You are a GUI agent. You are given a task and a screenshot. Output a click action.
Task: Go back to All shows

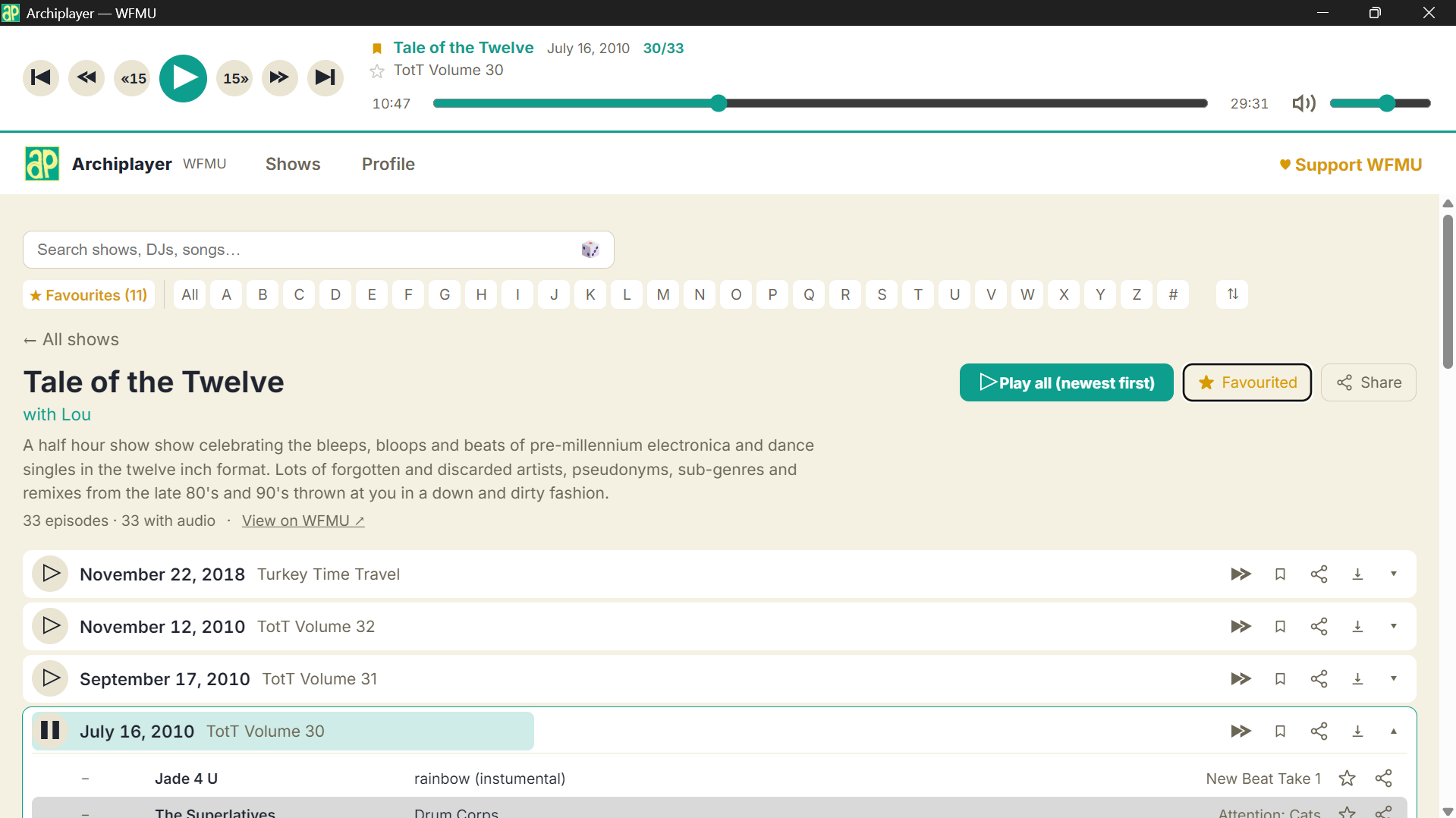[x=71, y=340]
